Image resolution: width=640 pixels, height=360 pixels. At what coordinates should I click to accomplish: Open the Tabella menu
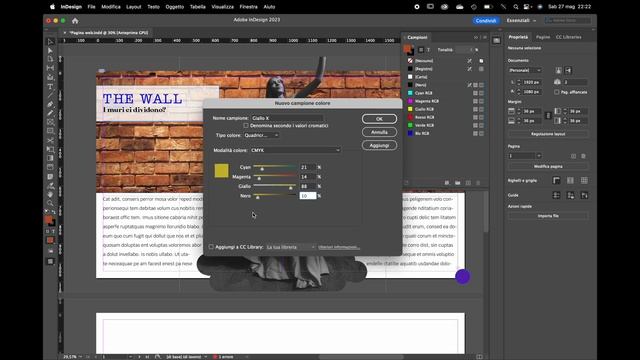[198, 7]
